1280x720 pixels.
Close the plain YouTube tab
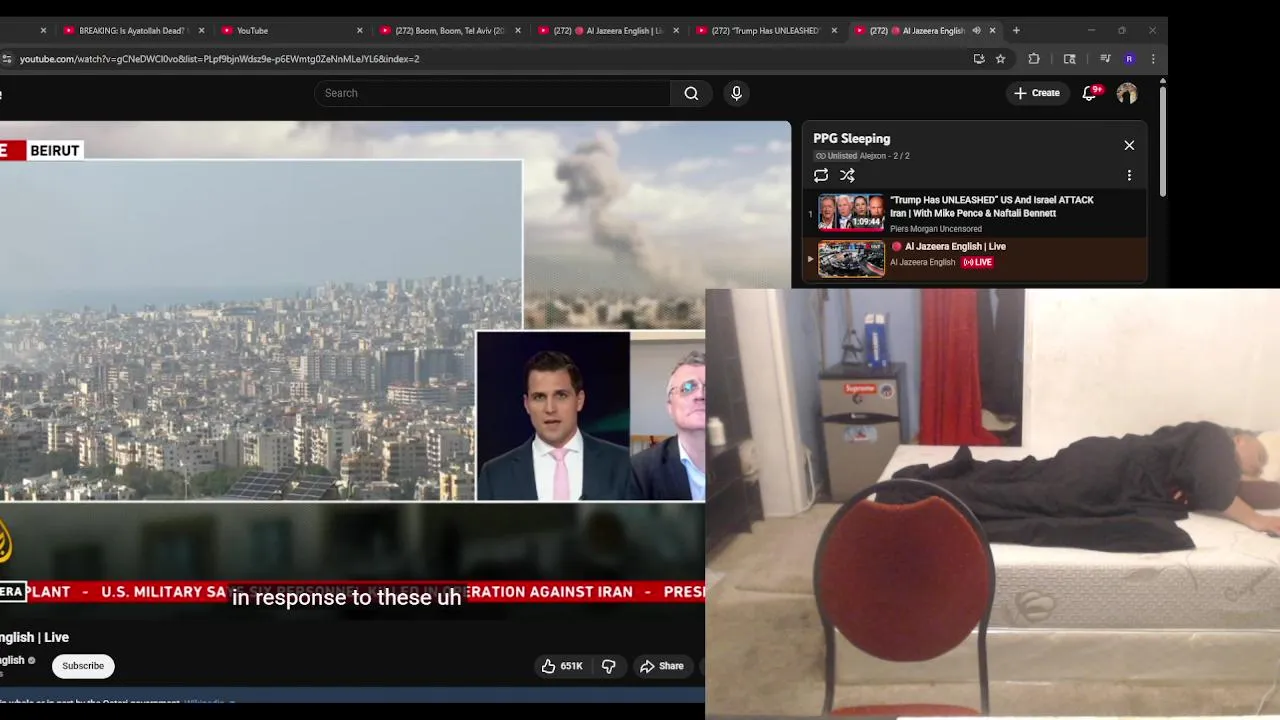coord(360,31)
